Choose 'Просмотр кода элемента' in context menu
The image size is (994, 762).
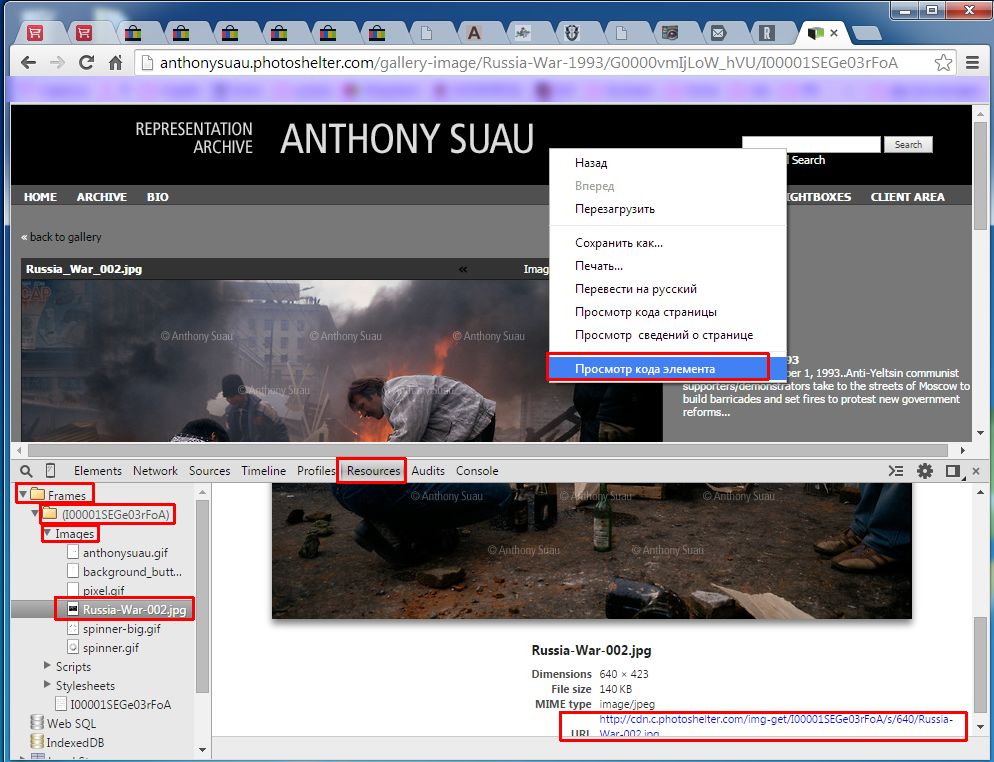(x=645, y=369)
